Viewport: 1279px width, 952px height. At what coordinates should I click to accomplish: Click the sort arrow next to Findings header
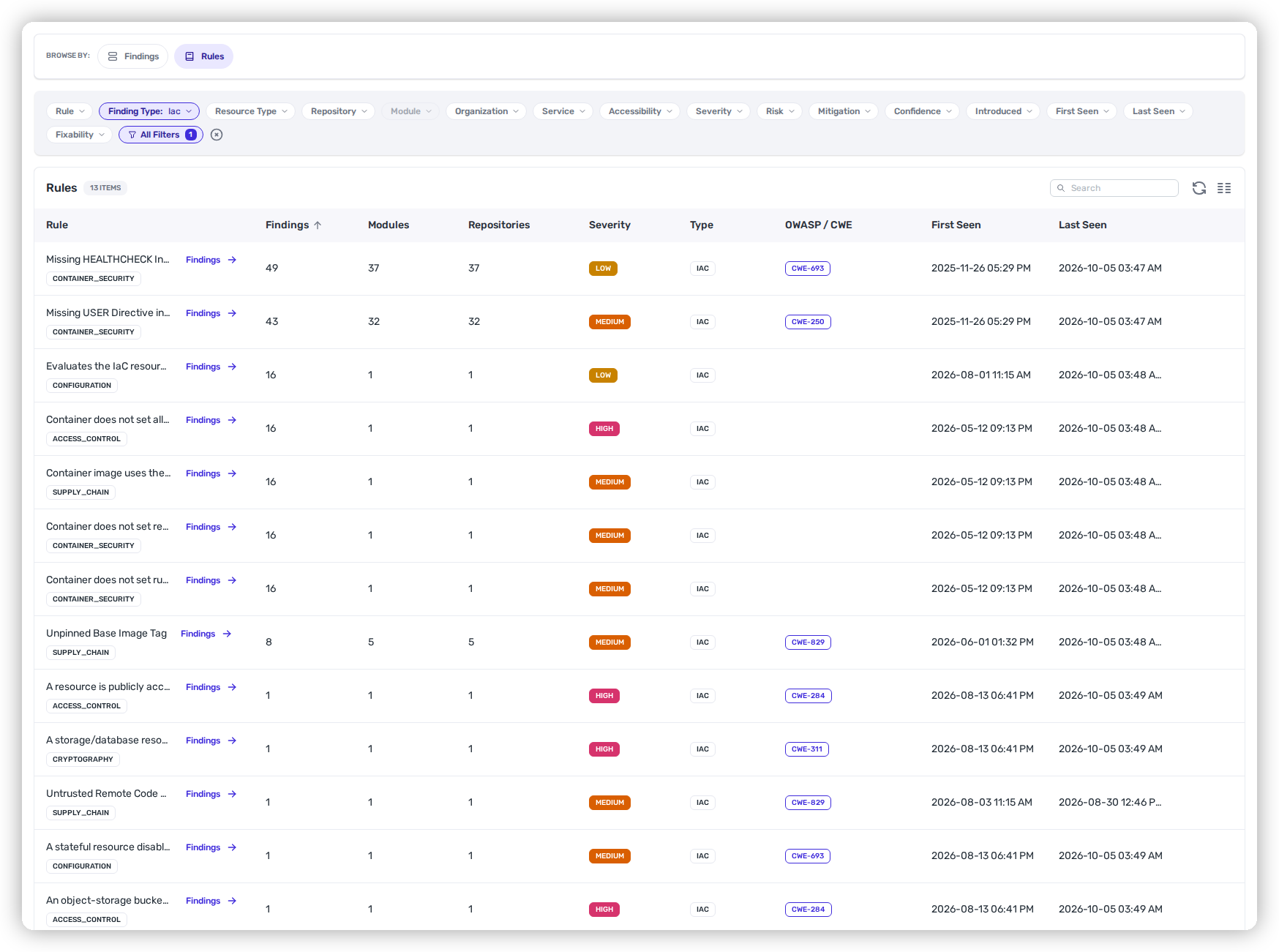pyautogui.click(x=318, y=225)
